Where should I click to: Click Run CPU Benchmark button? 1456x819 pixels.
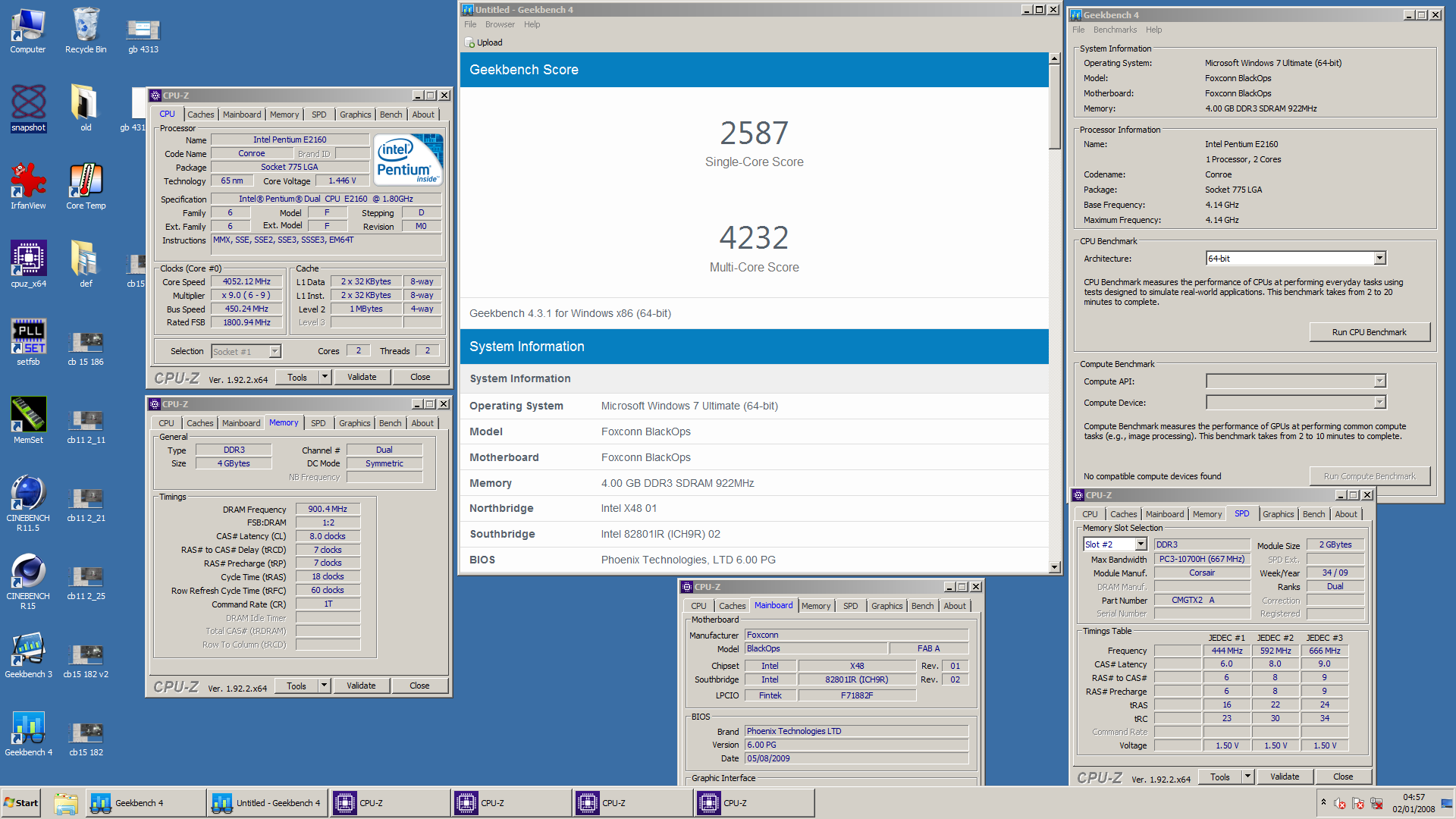coord(1369,332)
